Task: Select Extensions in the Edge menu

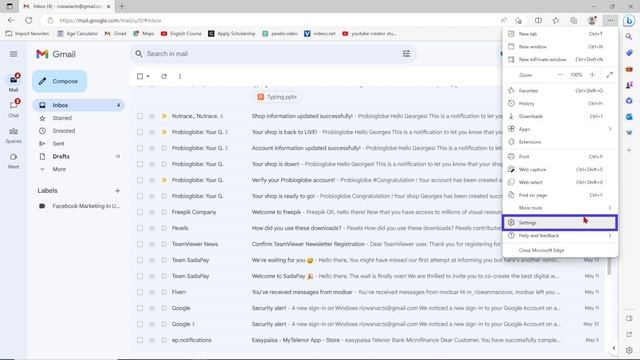Action: (560, 142)
